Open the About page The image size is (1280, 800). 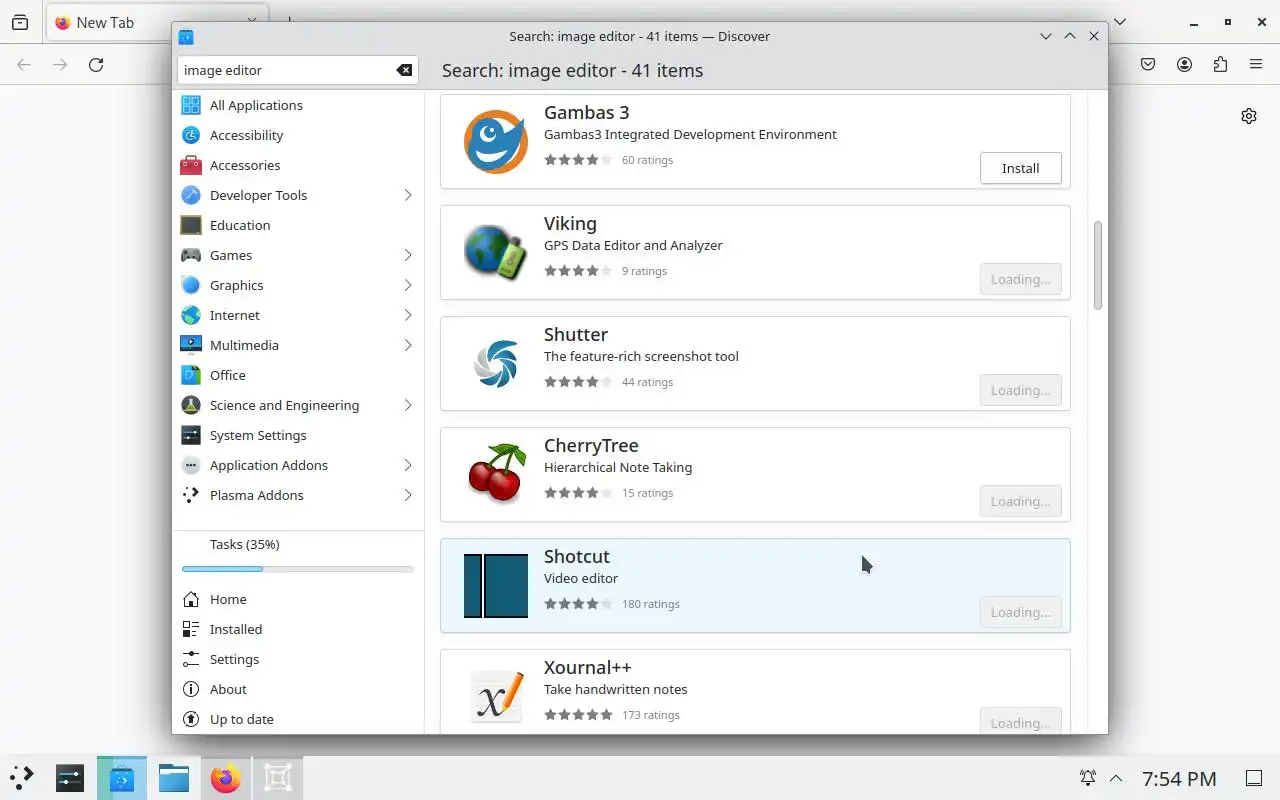coord(298,689)
